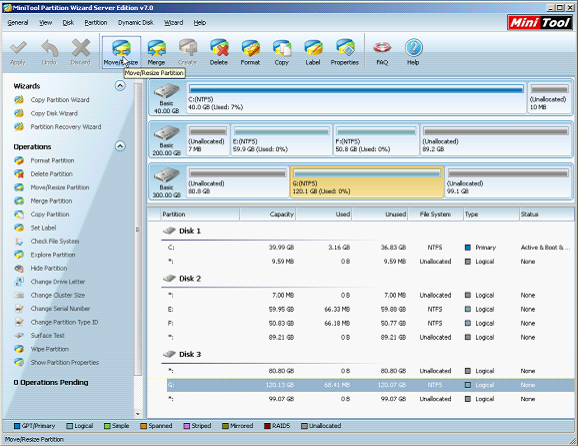Open the View menu
578x446 pixels.
point(46,22)
